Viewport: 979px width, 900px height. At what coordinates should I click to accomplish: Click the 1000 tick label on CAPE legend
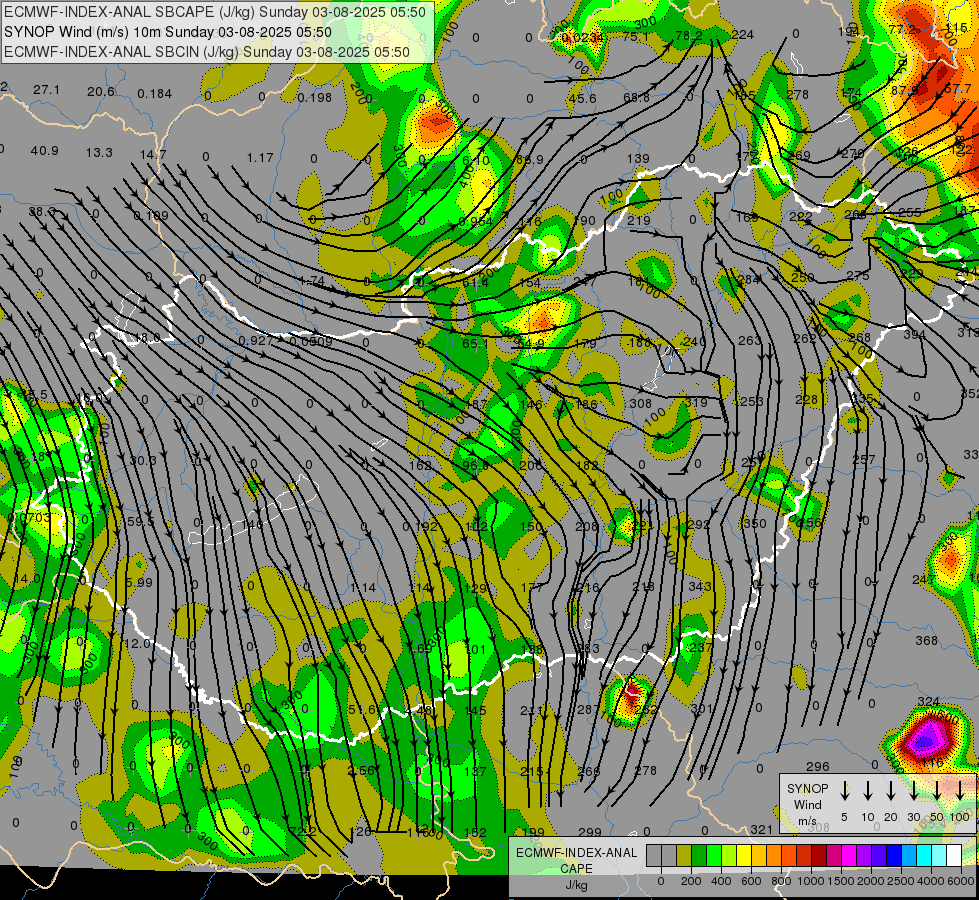click(x=811, y=881)
